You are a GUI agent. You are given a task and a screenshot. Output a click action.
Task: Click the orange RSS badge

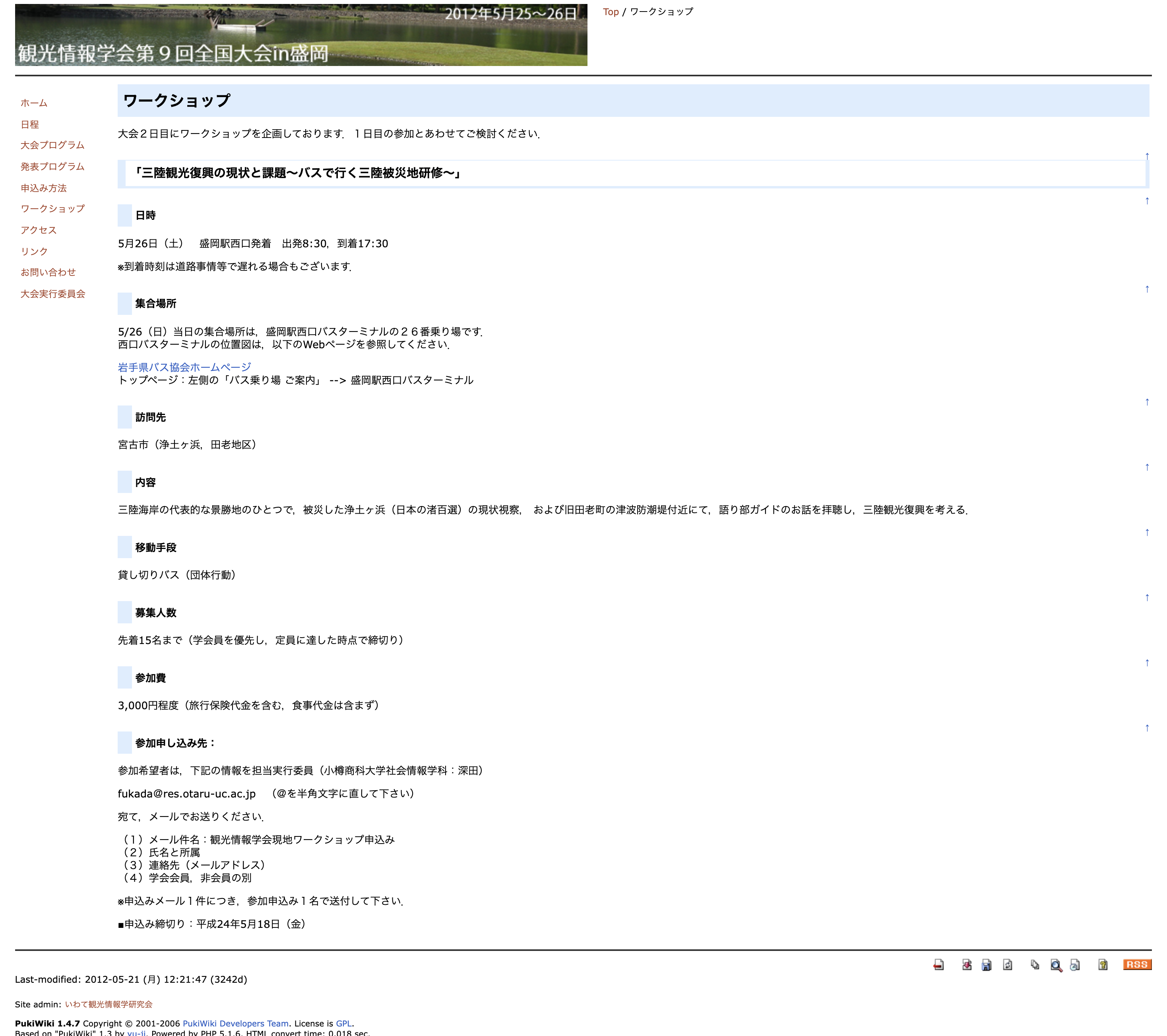[x=1137, y=964]
